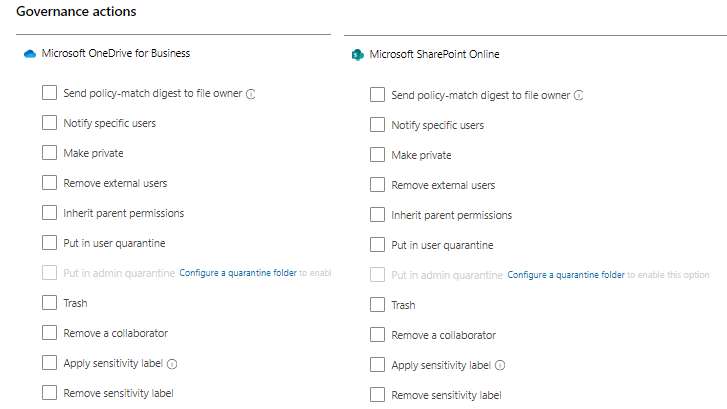
Task: Check Inherit parent permissions under SharePoint
Action: pos(377,215)
